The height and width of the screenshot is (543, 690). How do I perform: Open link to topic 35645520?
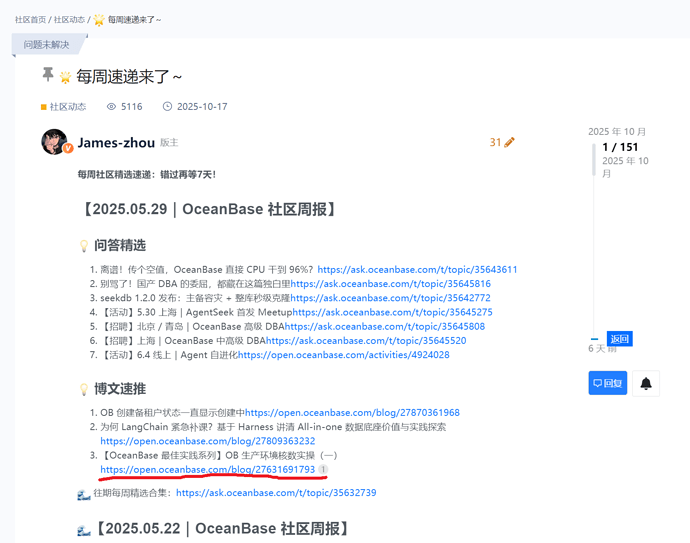366,341
